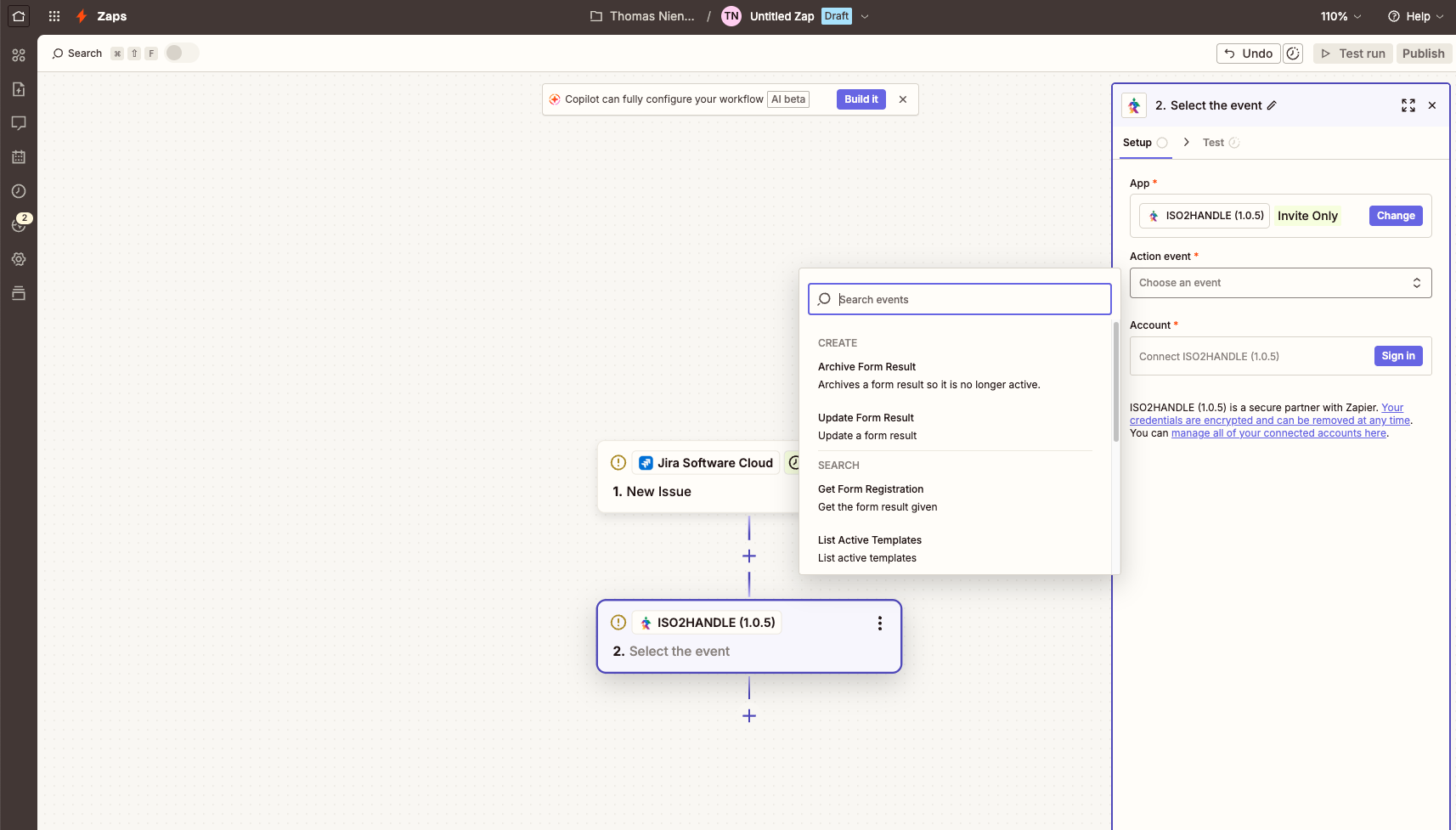Open the Choose an event dropdown
Image resolution: width=1456 pixels, height=830 pixels.
tap(1279, 283)
